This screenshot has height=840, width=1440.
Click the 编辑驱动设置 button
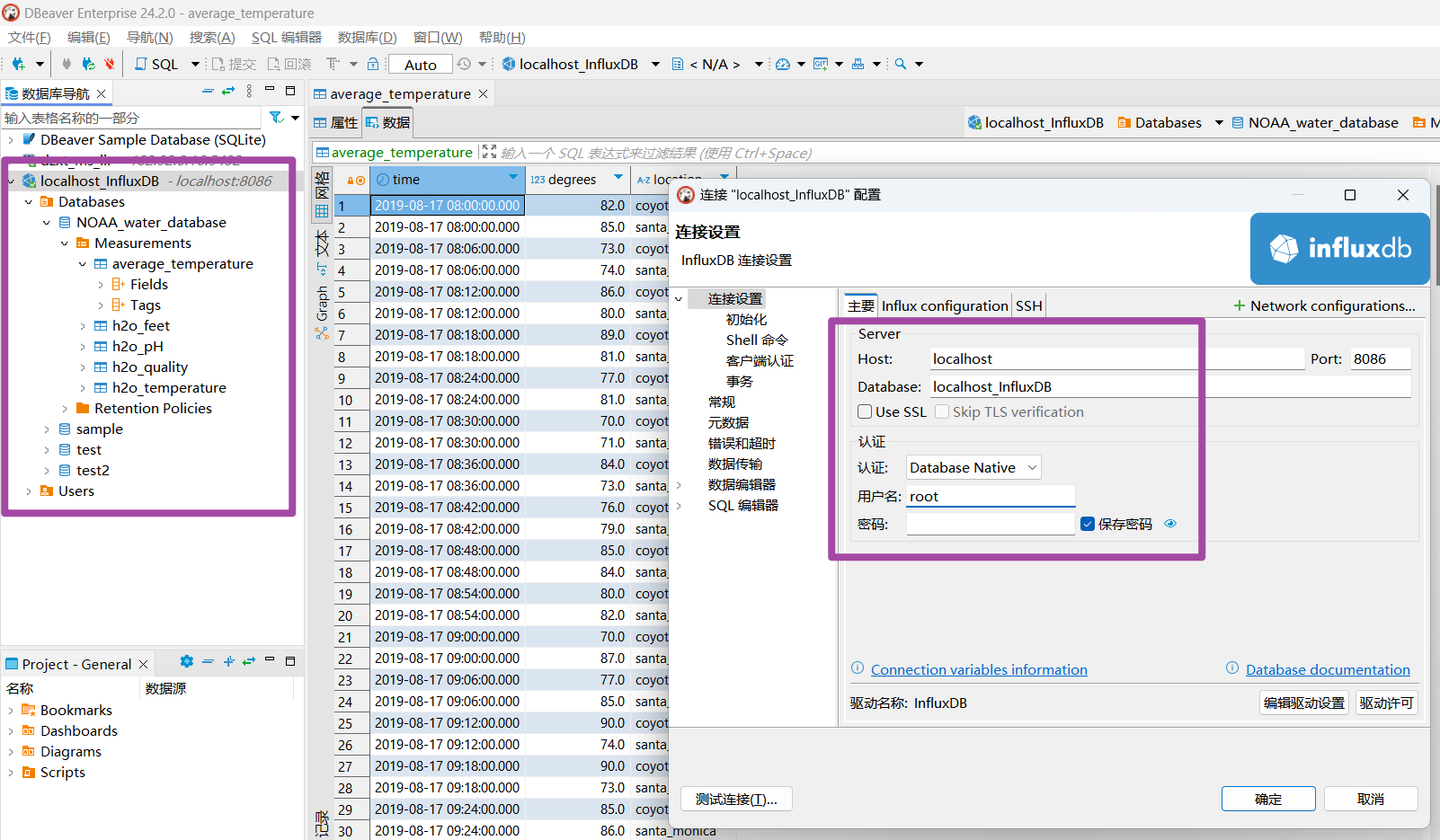tap(1304, 703)
